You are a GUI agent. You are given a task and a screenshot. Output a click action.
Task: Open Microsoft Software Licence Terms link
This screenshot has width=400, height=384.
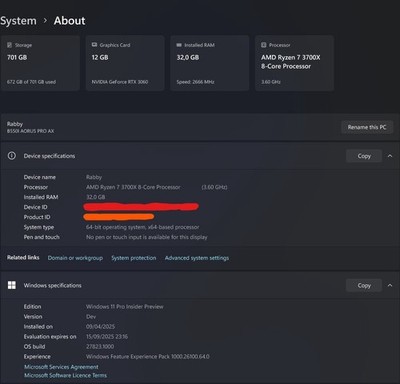click(65, 375)
